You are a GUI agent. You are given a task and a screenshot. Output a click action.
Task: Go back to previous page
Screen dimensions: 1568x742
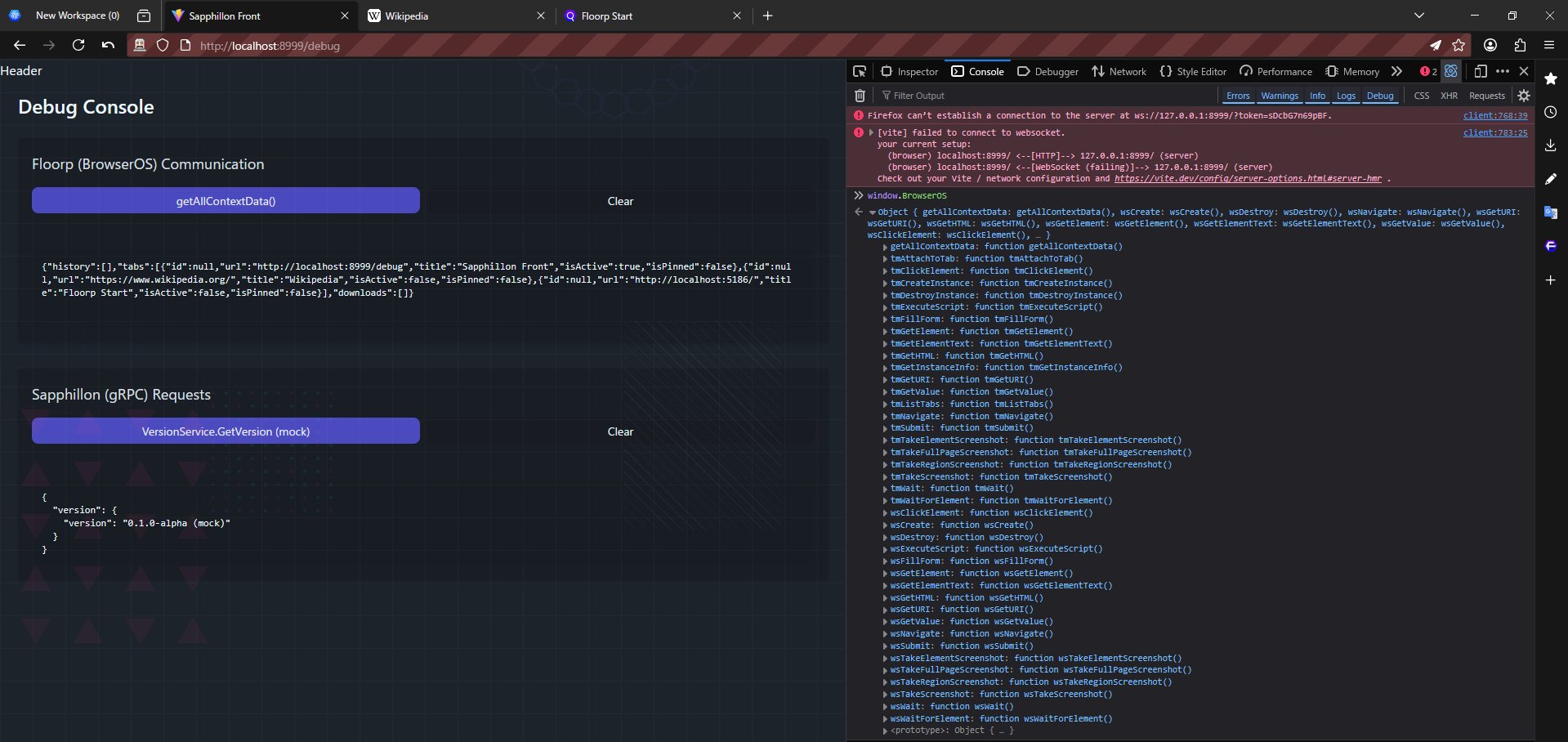[20, 45]
